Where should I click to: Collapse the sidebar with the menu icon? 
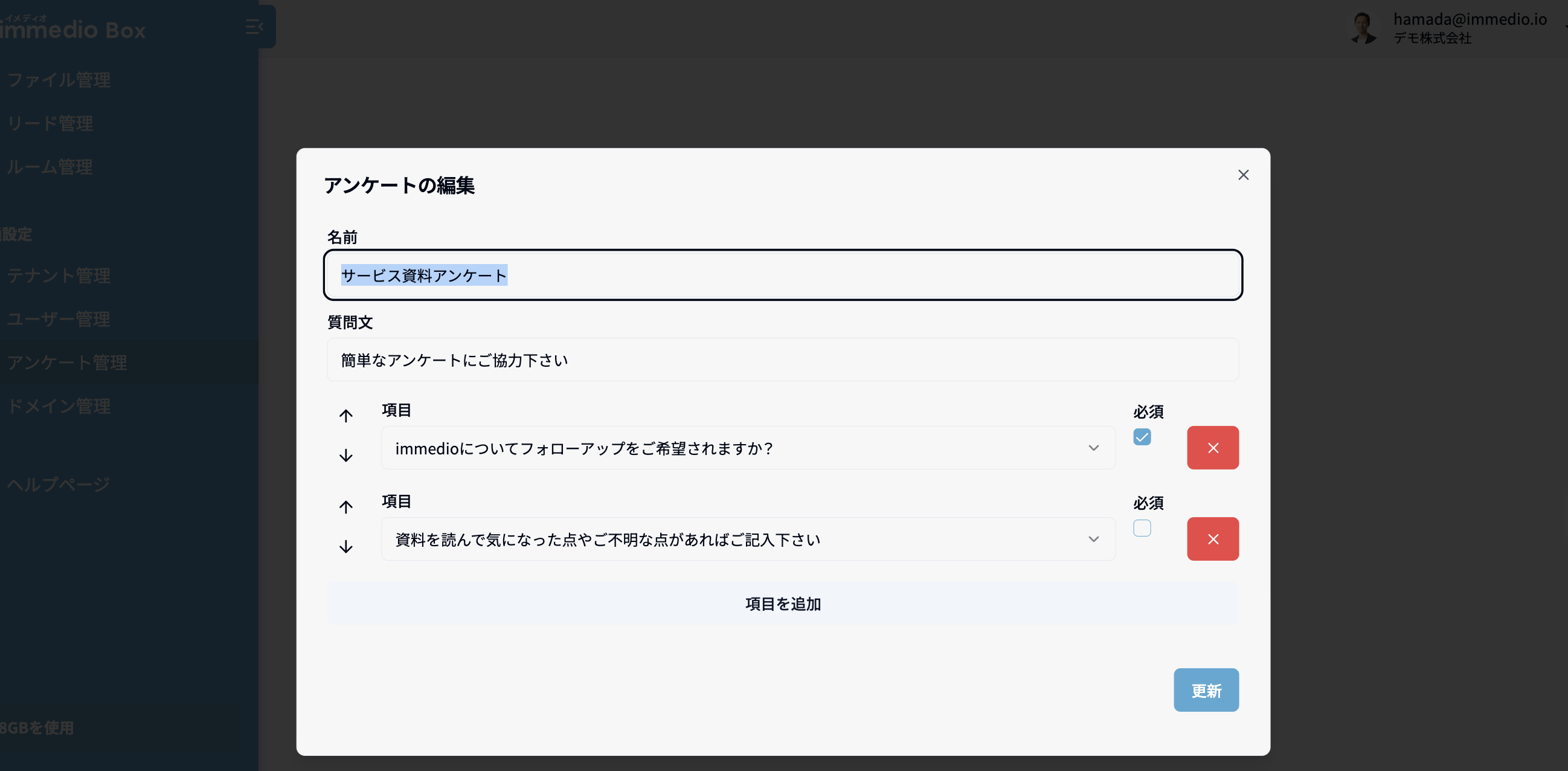point(254,27)
